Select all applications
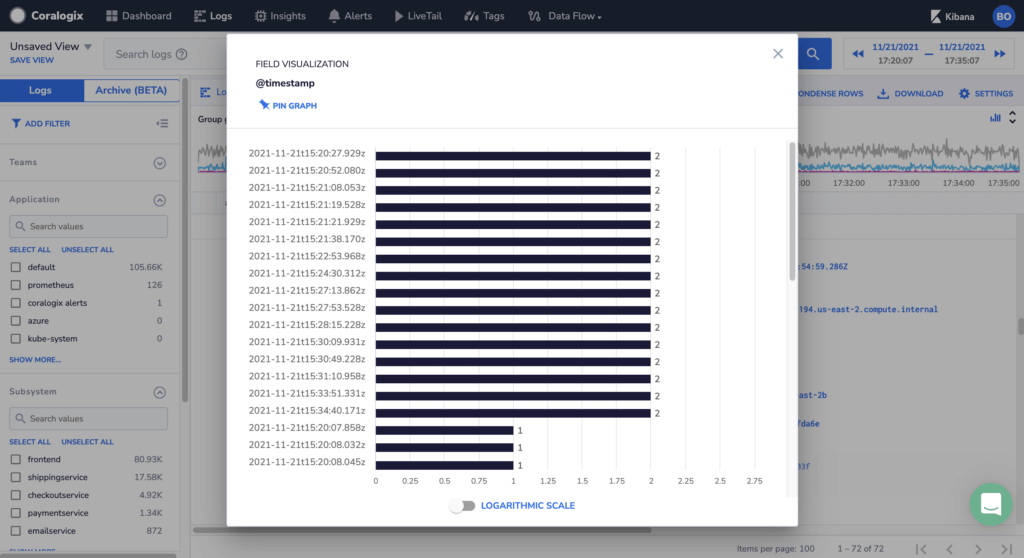This screenshot has height=558, width=1024. click(x=29, y=250)
